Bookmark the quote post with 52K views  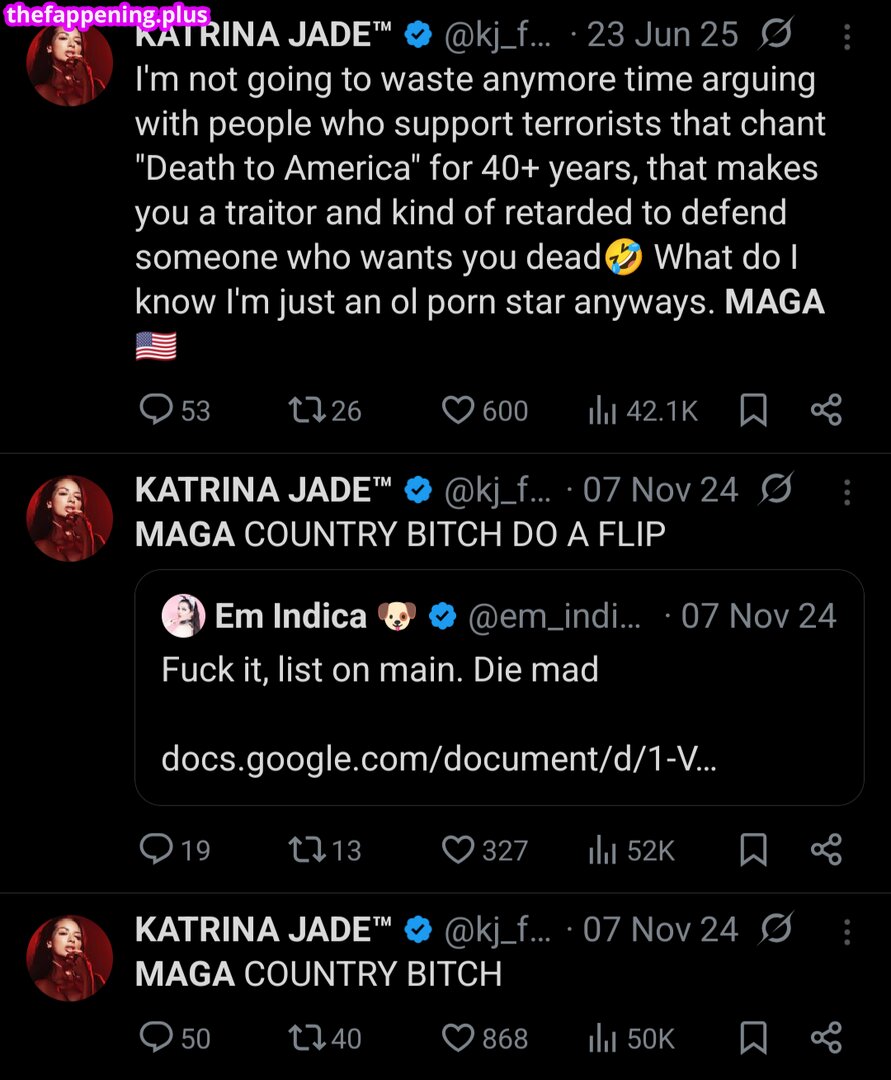pyautogui.click(x=753, y=849)
